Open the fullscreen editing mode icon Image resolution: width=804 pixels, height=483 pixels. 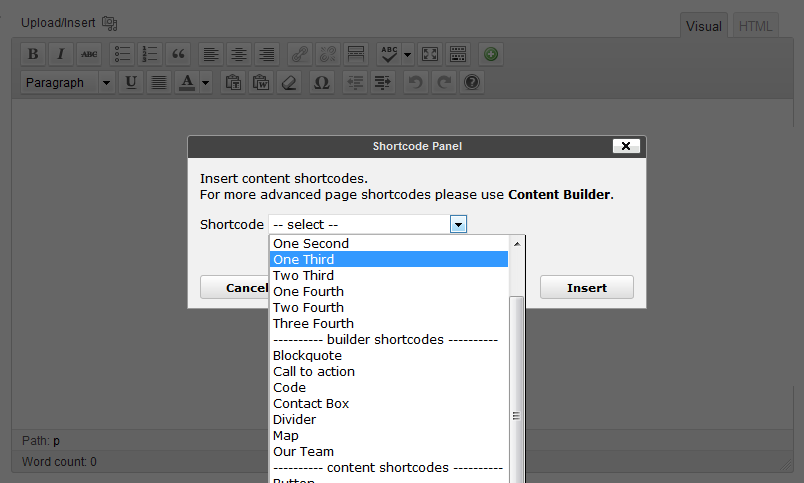point(430,54)
